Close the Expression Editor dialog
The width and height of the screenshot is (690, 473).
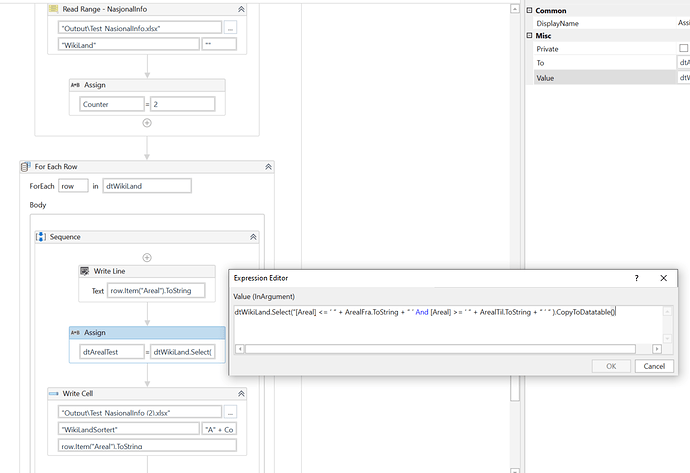point(664,278)
